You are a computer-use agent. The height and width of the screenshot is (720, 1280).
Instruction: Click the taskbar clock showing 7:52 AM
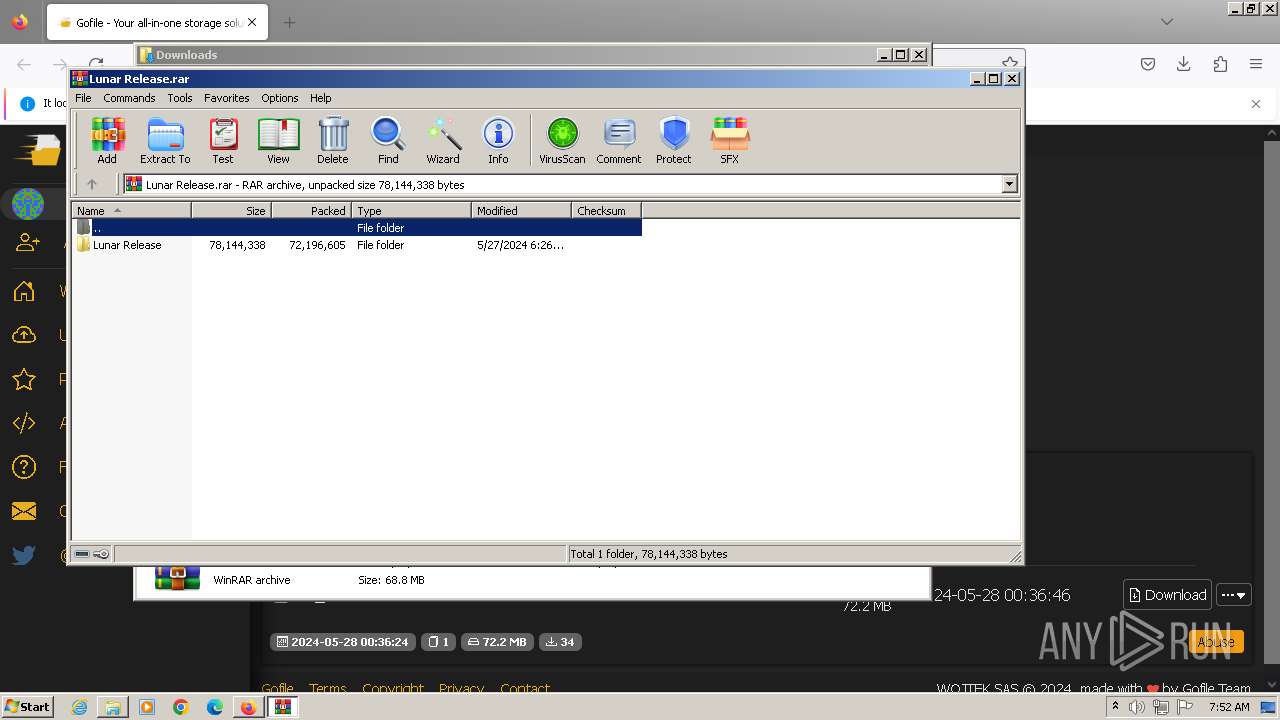[x=1229, y=707]
